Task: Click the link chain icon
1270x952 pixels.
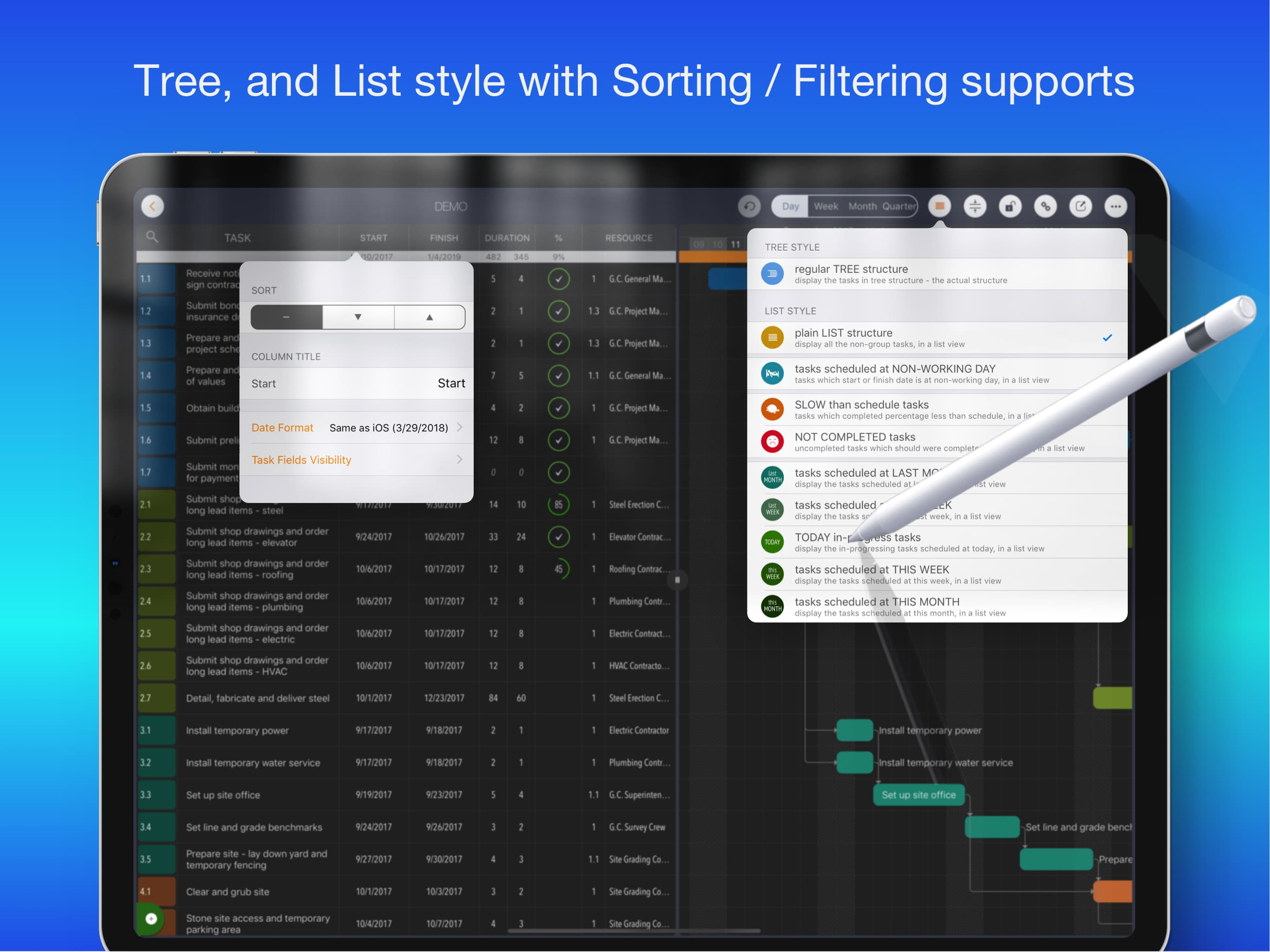Action: click(x=1045, y=206)
